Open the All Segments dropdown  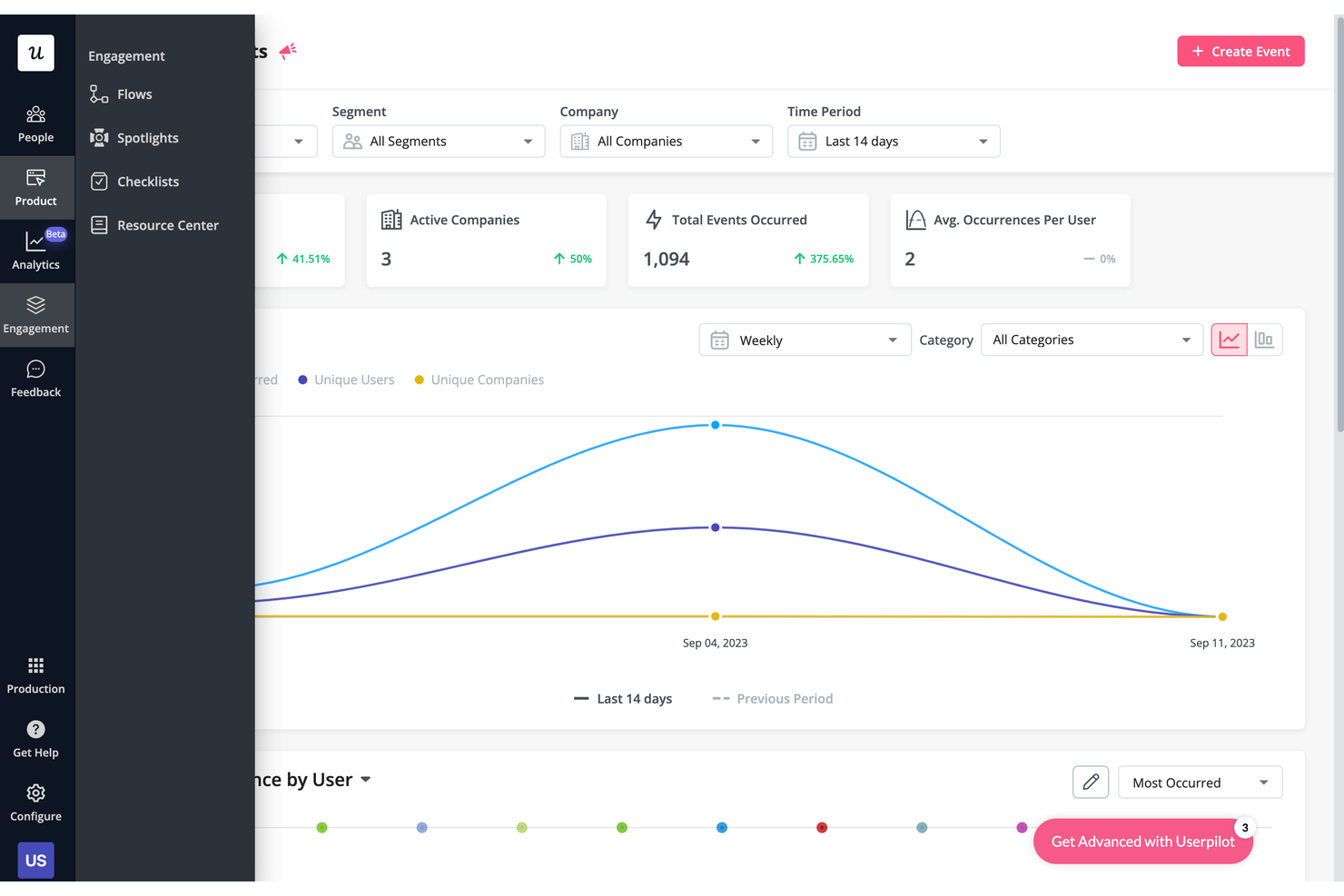pyautogui.click(x=438, y=141)
